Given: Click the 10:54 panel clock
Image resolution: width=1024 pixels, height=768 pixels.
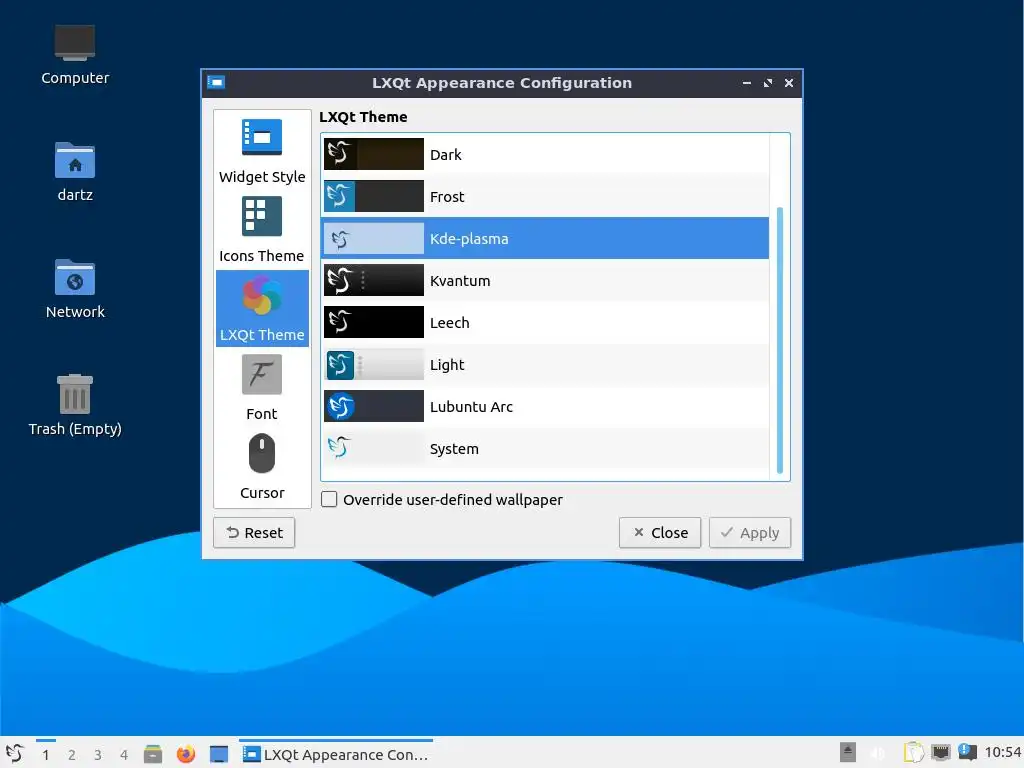Looking at the screenshot, I should tap(1002, 752).
